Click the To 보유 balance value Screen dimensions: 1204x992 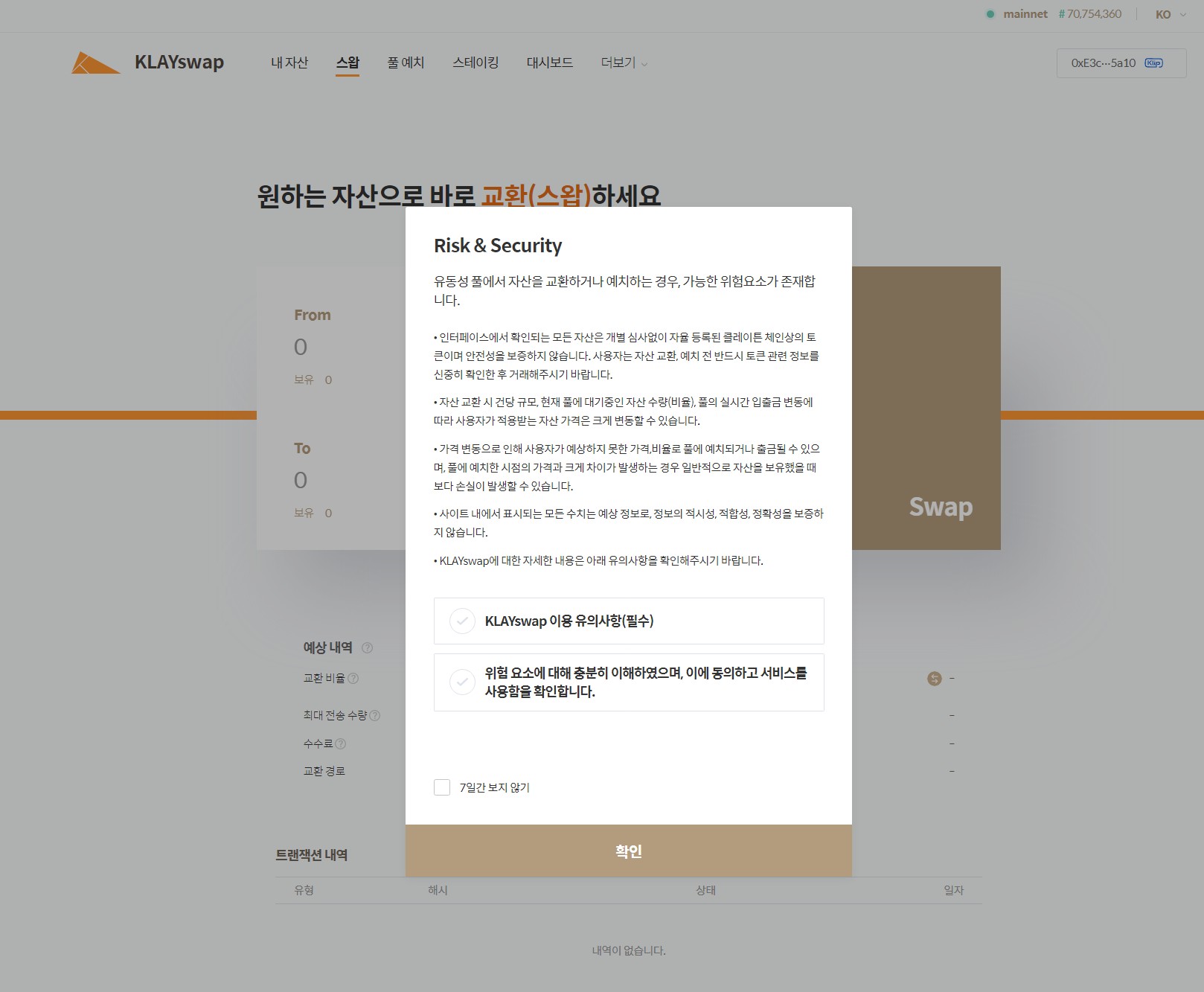coord(328,513)
